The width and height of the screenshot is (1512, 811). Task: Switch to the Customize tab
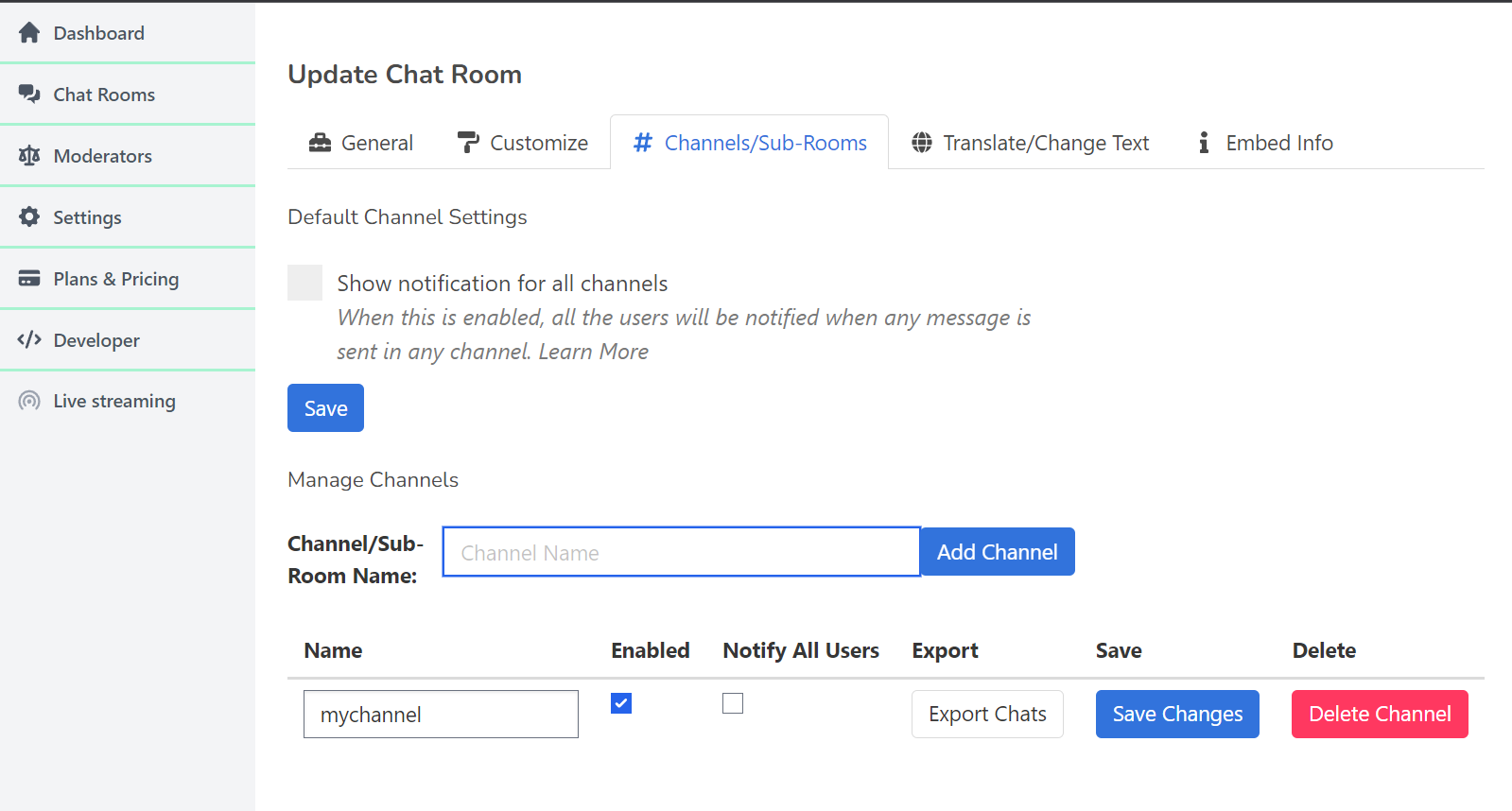click(522, 143)
